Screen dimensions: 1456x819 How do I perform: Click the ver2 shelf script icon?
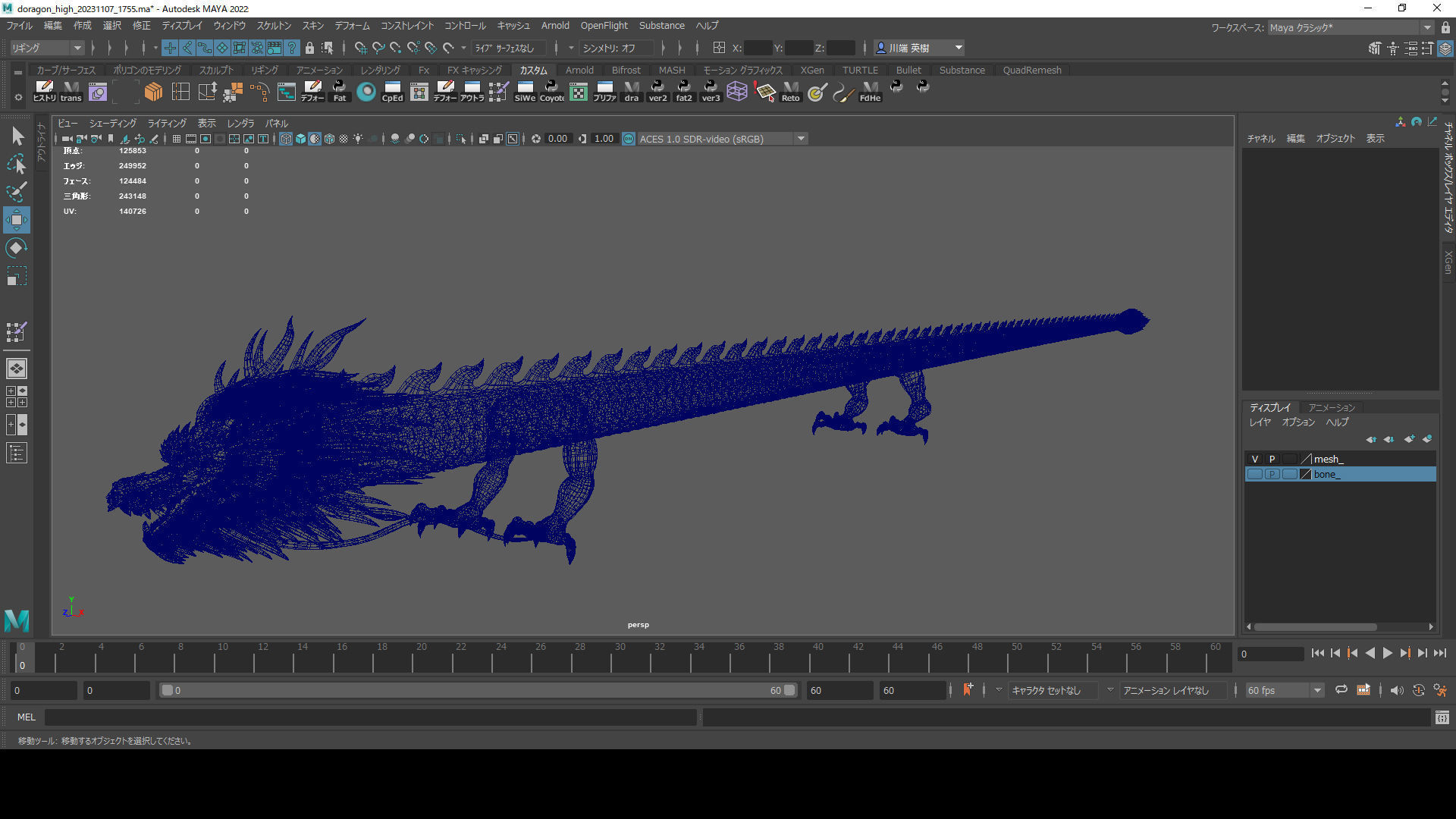pyautogui.click(x=657, y=92)
